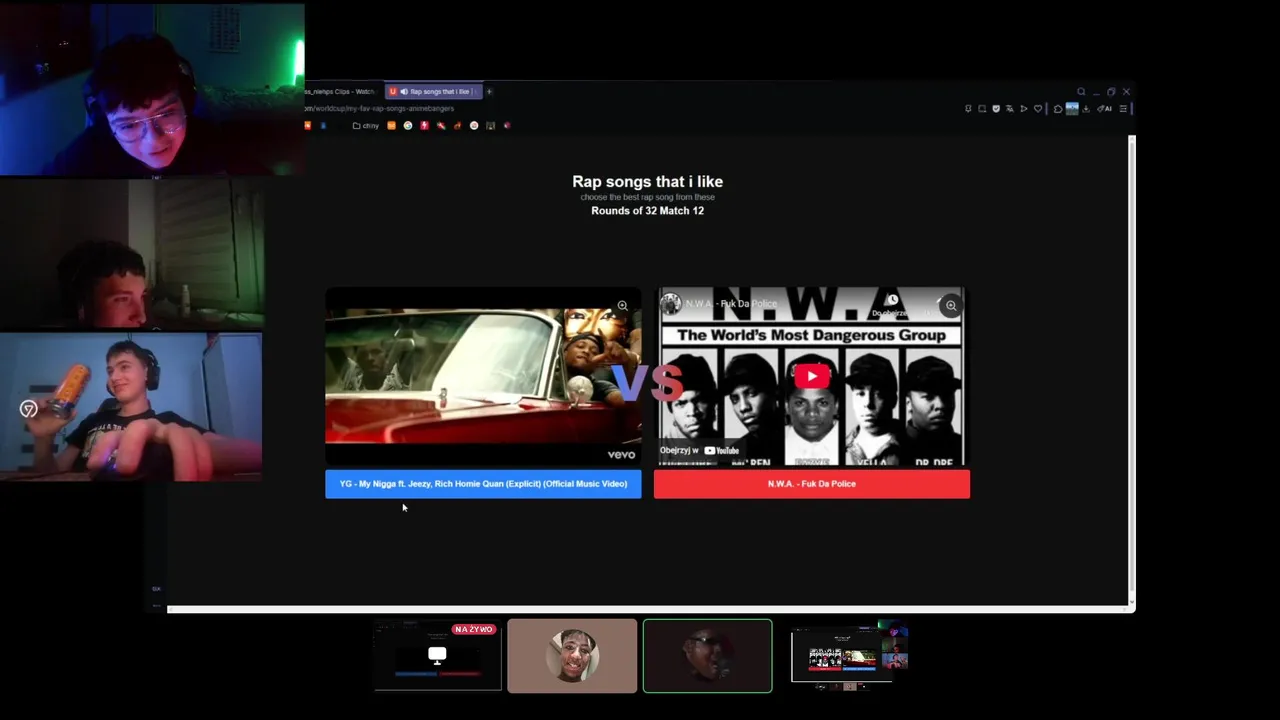Select the NA ŻYWO screen share tile
This screenshot has width=1280, height=720.
tap(438, 655)
